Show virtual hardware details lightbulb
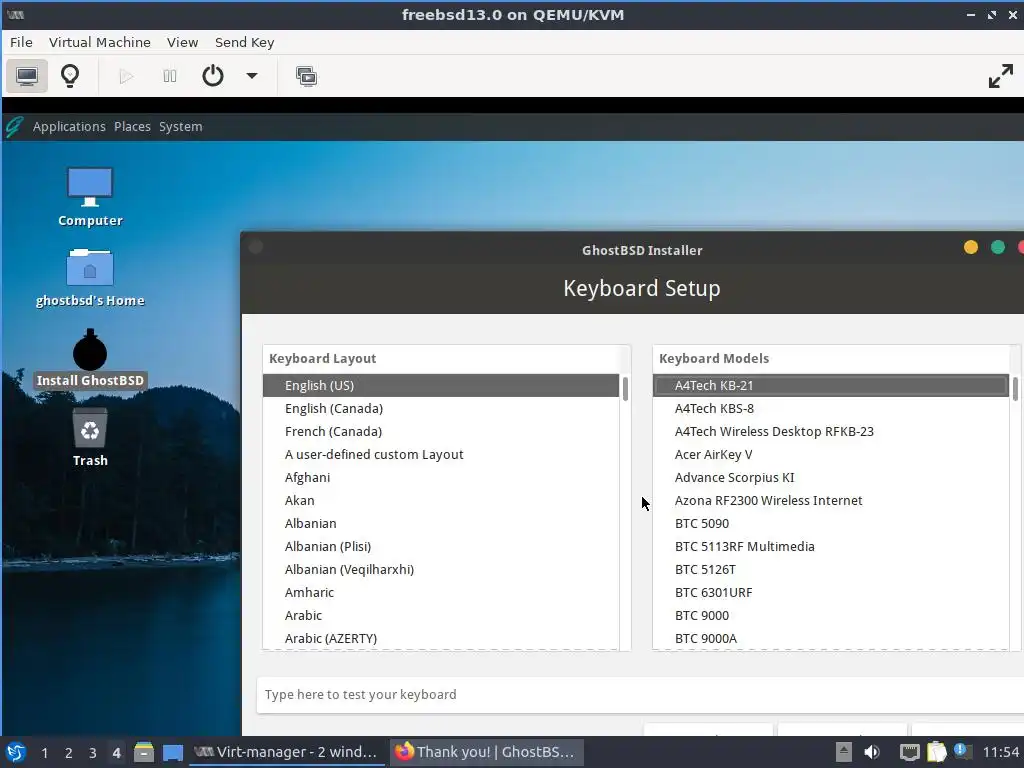The image size is (1024, 768). coord(70,76)
